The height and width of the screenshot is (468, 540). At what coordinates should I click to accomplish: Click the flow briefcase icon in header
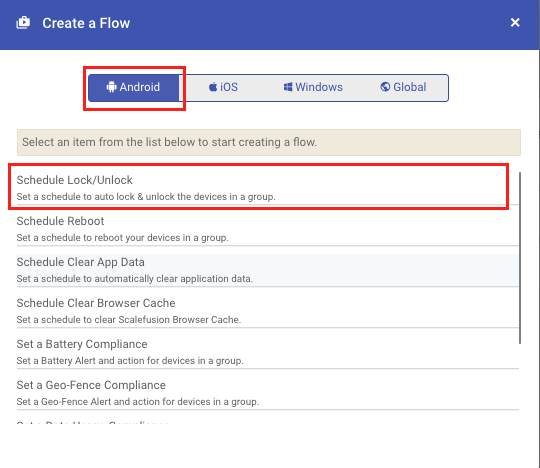[x=23, y=23]
